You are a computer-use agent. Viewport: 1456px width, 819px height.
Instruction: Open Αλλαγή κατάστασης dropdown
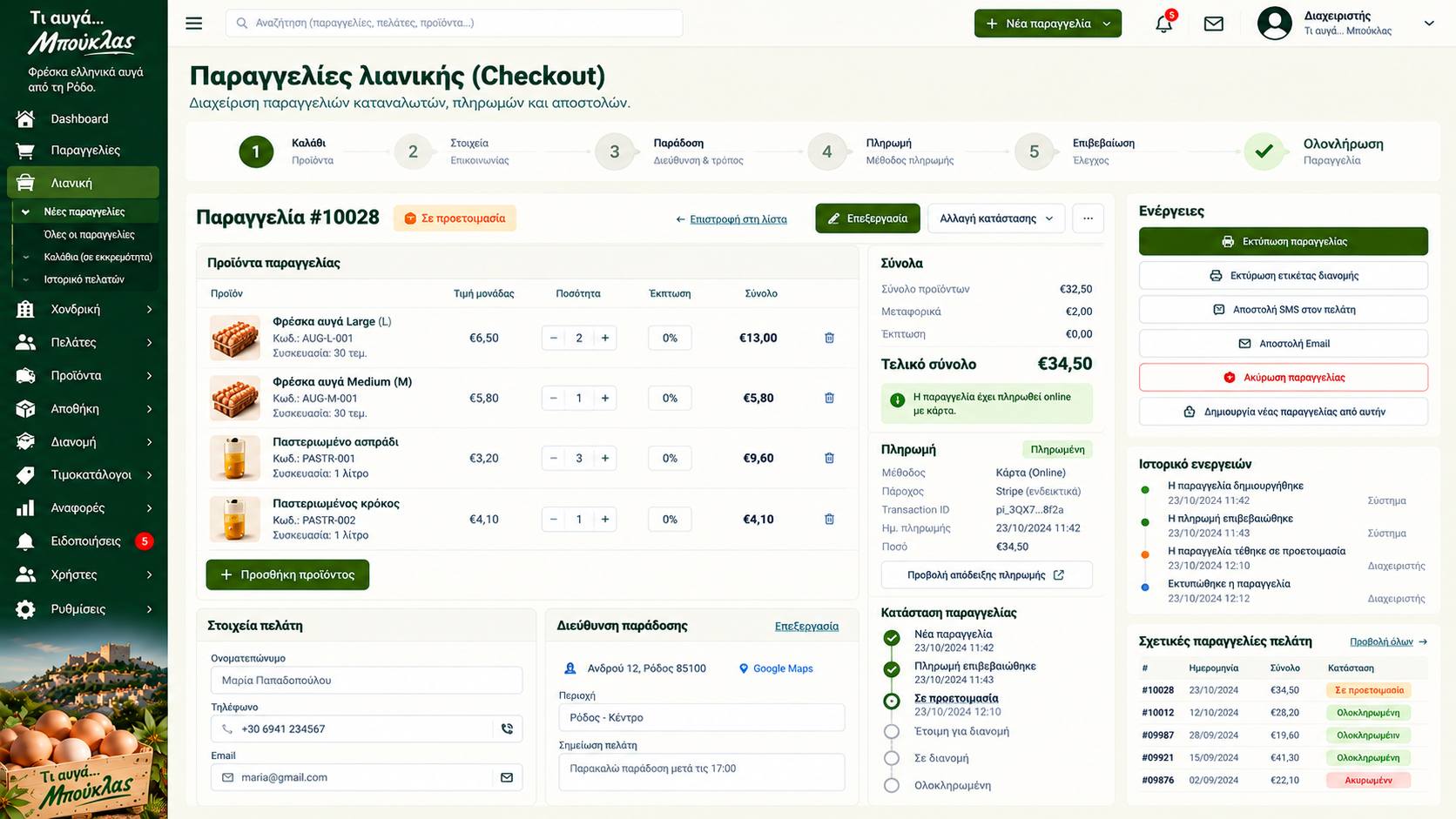pyautogui.click(x=996, y=218)
